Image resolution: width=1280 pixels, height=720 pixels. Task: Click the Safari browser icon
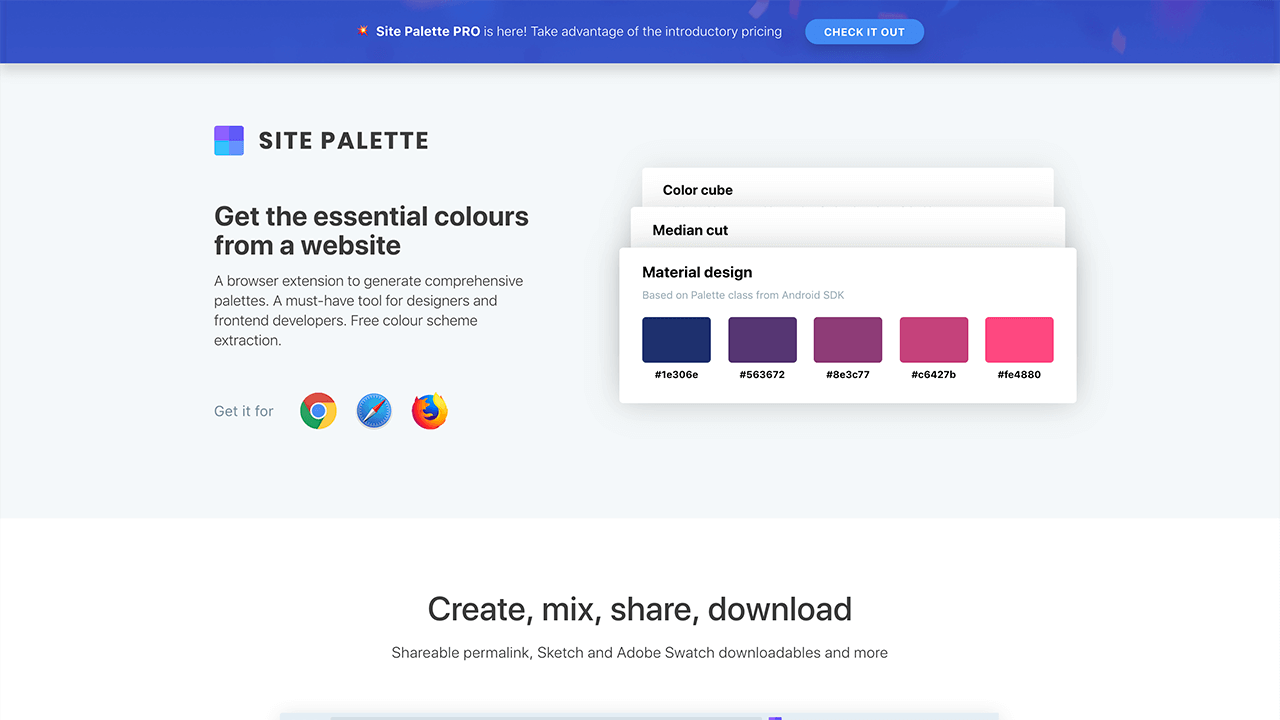(x=374, y=411)
